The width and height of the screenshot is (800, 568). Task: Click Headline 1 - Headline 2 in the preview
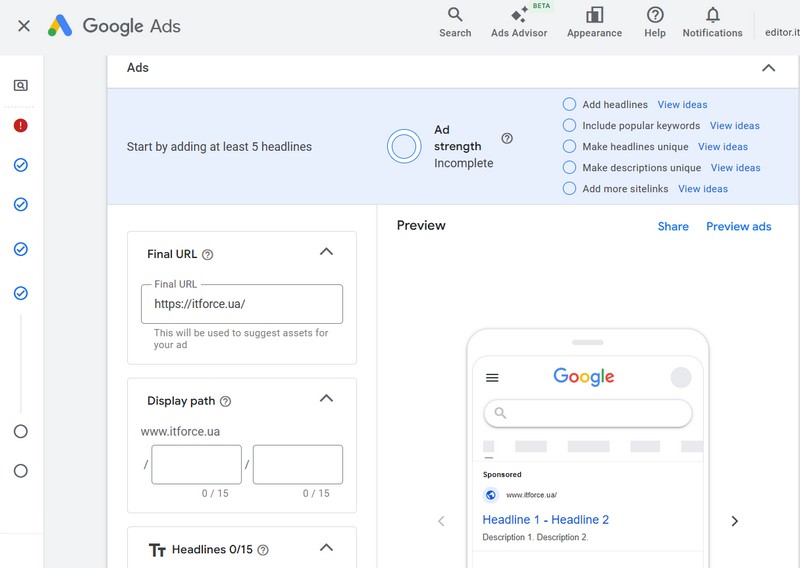545,520
